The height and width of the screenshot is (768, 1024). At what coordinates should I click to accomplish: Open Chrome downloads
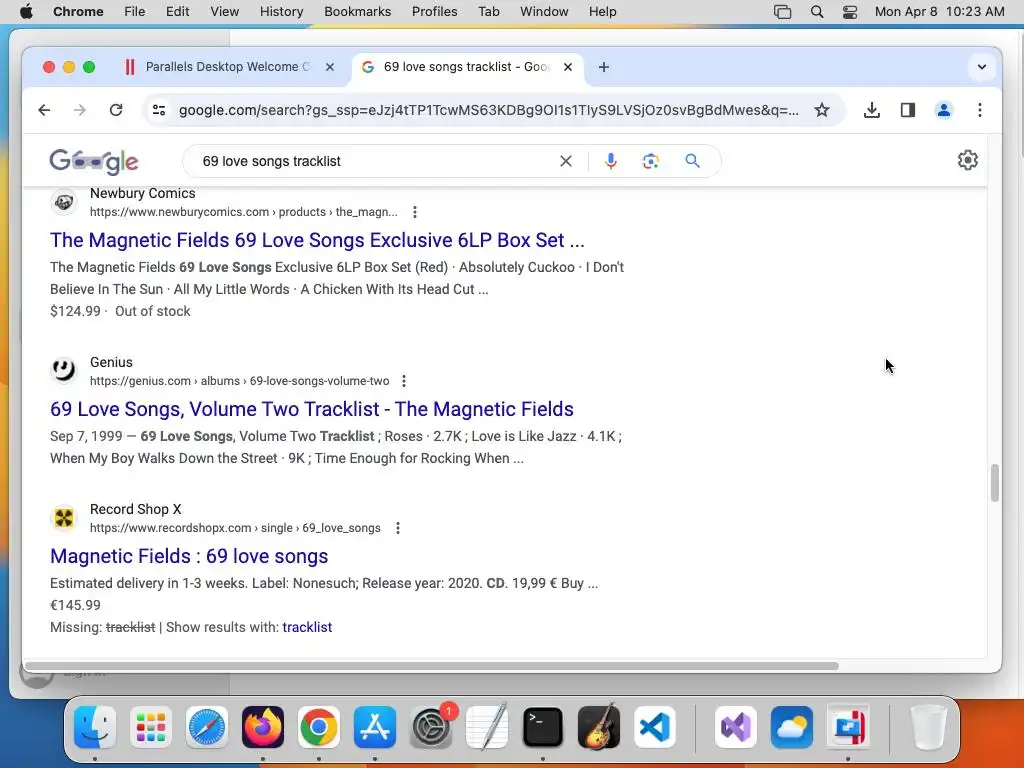871,110
